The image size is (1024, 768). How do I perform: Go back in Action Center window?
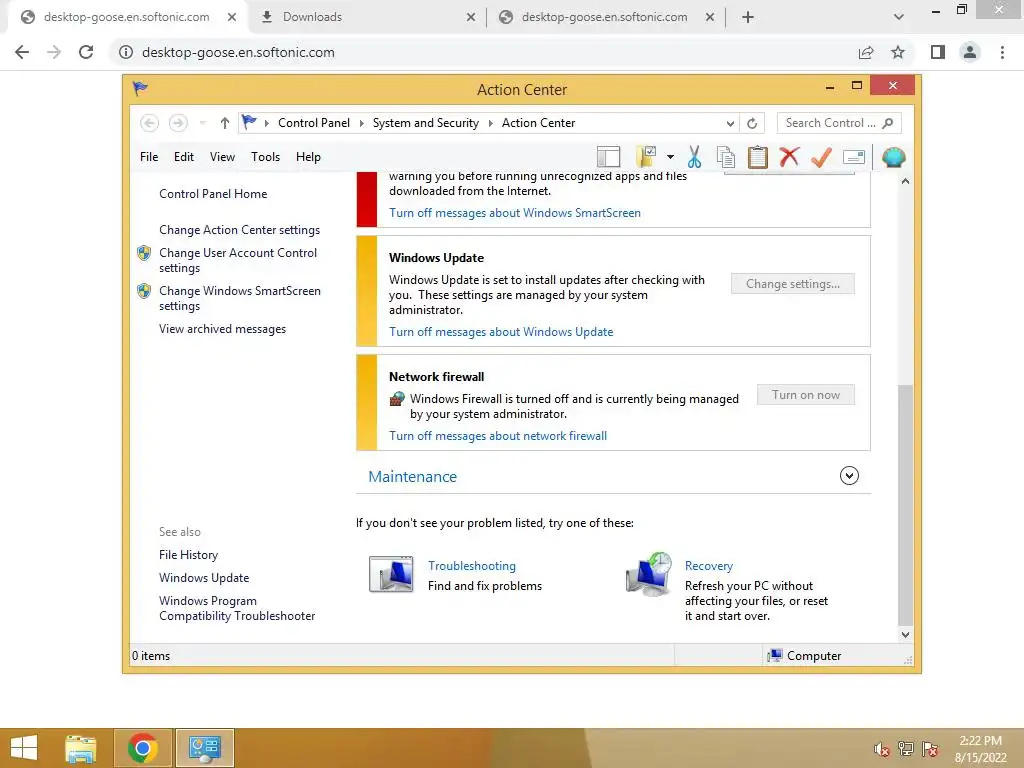[x=150, y=123]
